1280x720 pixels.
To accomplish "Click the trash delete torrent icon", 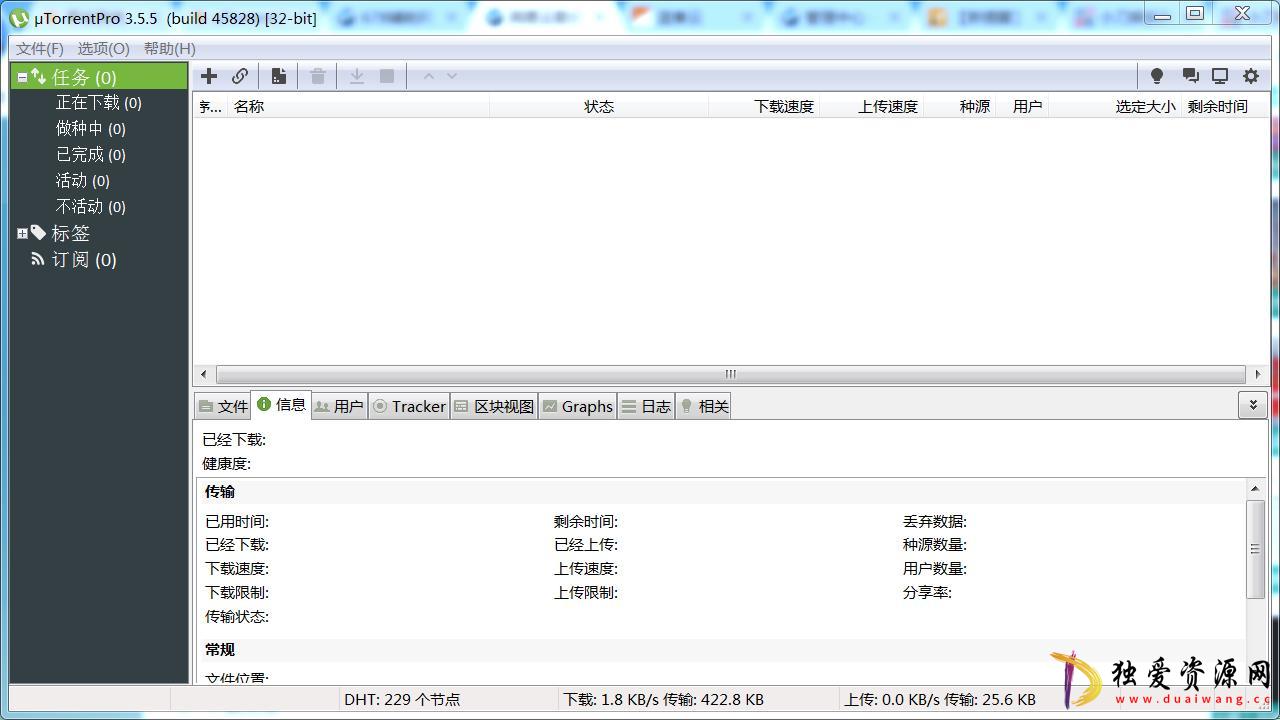I will point(318,76).
